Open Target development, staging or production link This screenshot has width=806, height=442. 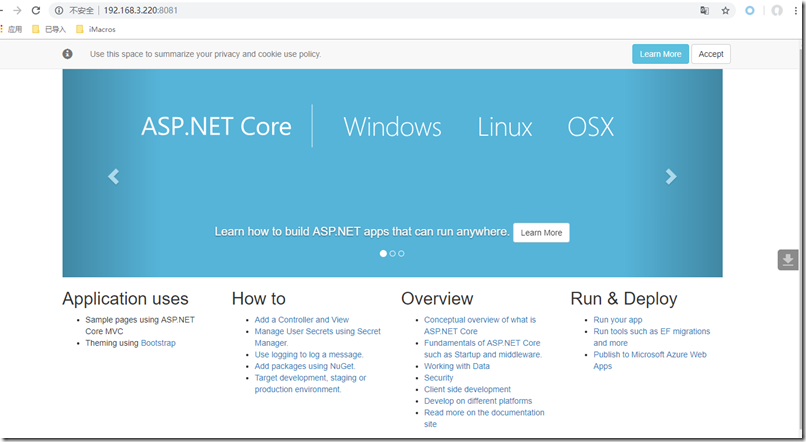pos(310,383)
